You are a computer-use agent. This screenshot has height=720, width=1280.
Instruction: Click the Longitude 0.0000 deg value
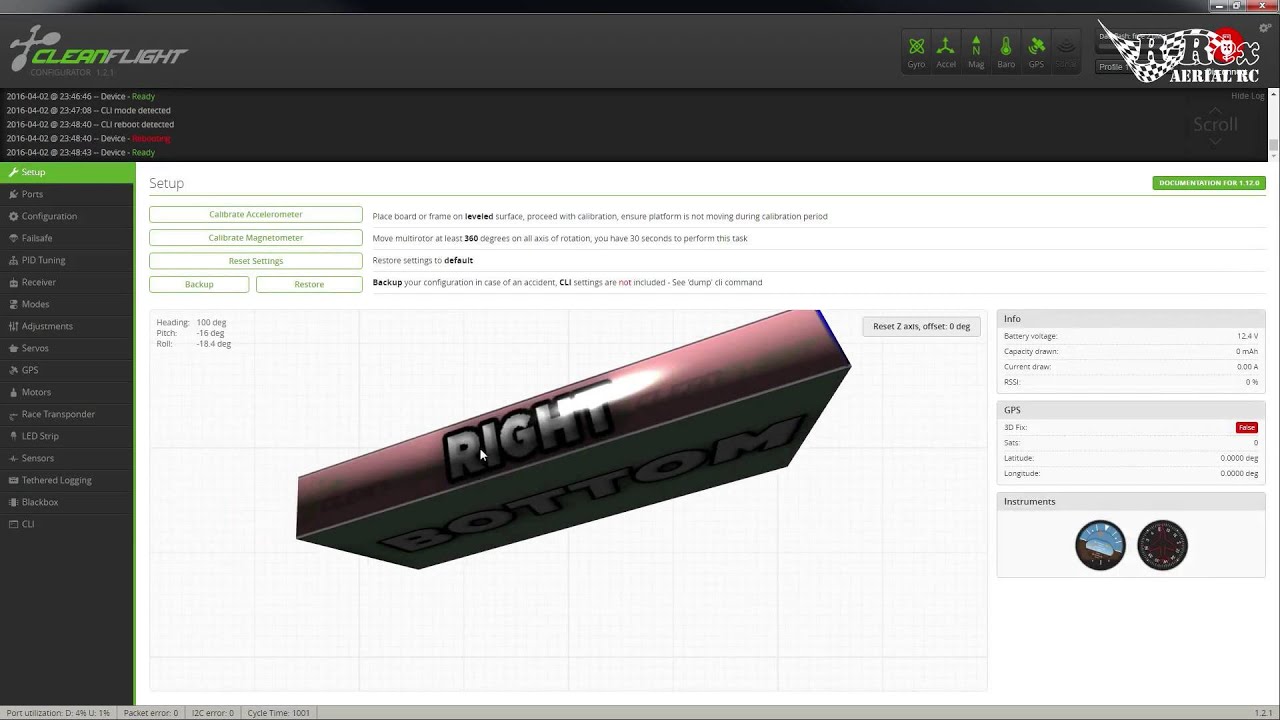coord(1239,473)
